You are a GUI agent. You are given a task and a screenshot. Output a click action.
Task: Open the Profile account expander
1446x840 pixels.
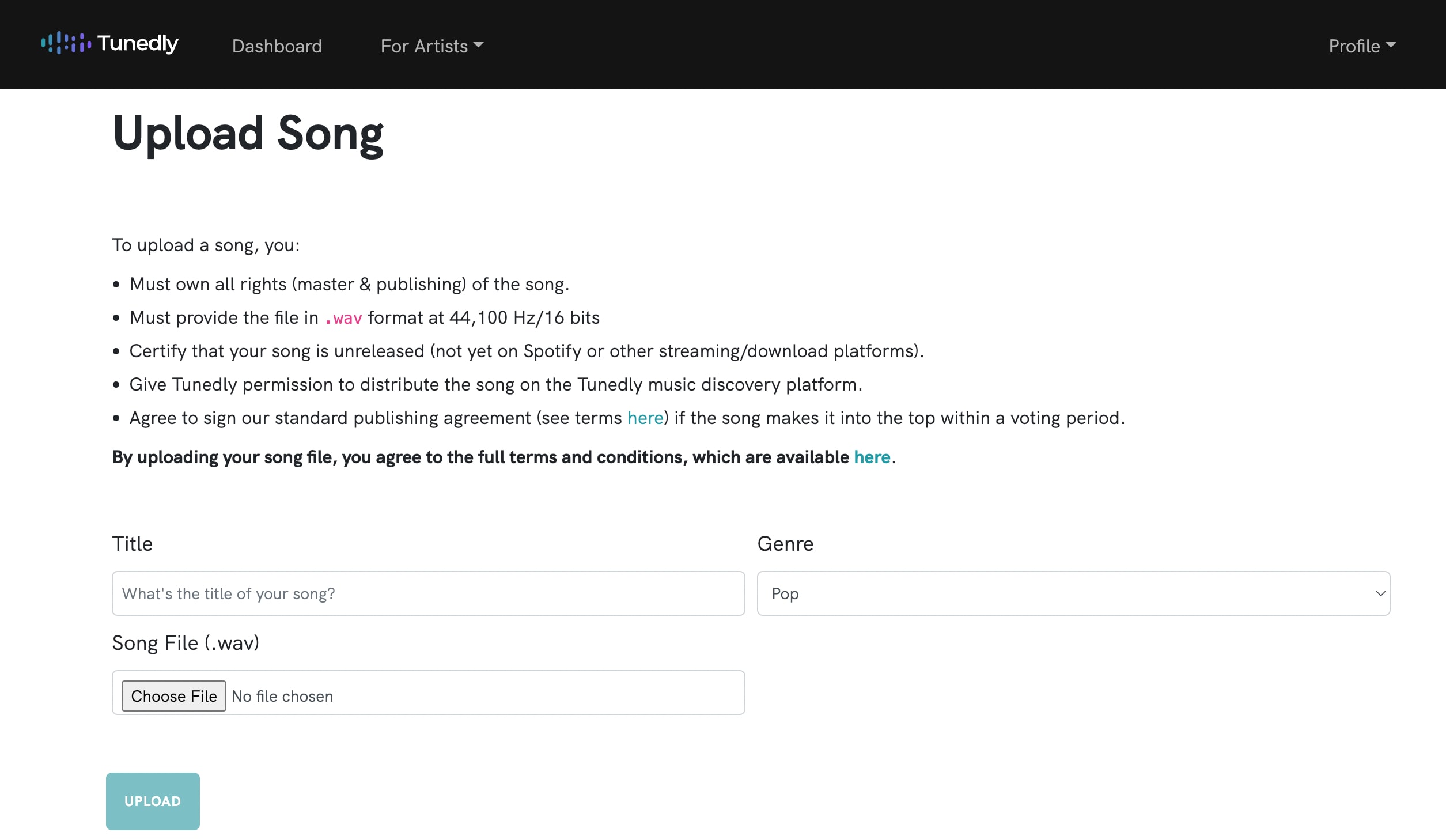[1361, 44]
